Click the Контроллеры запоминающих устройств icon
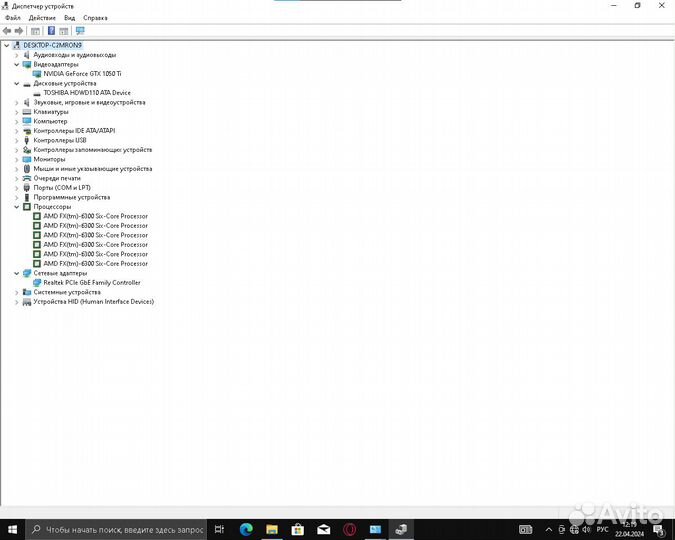Viewport: 675px width, 540px height. 27,150
